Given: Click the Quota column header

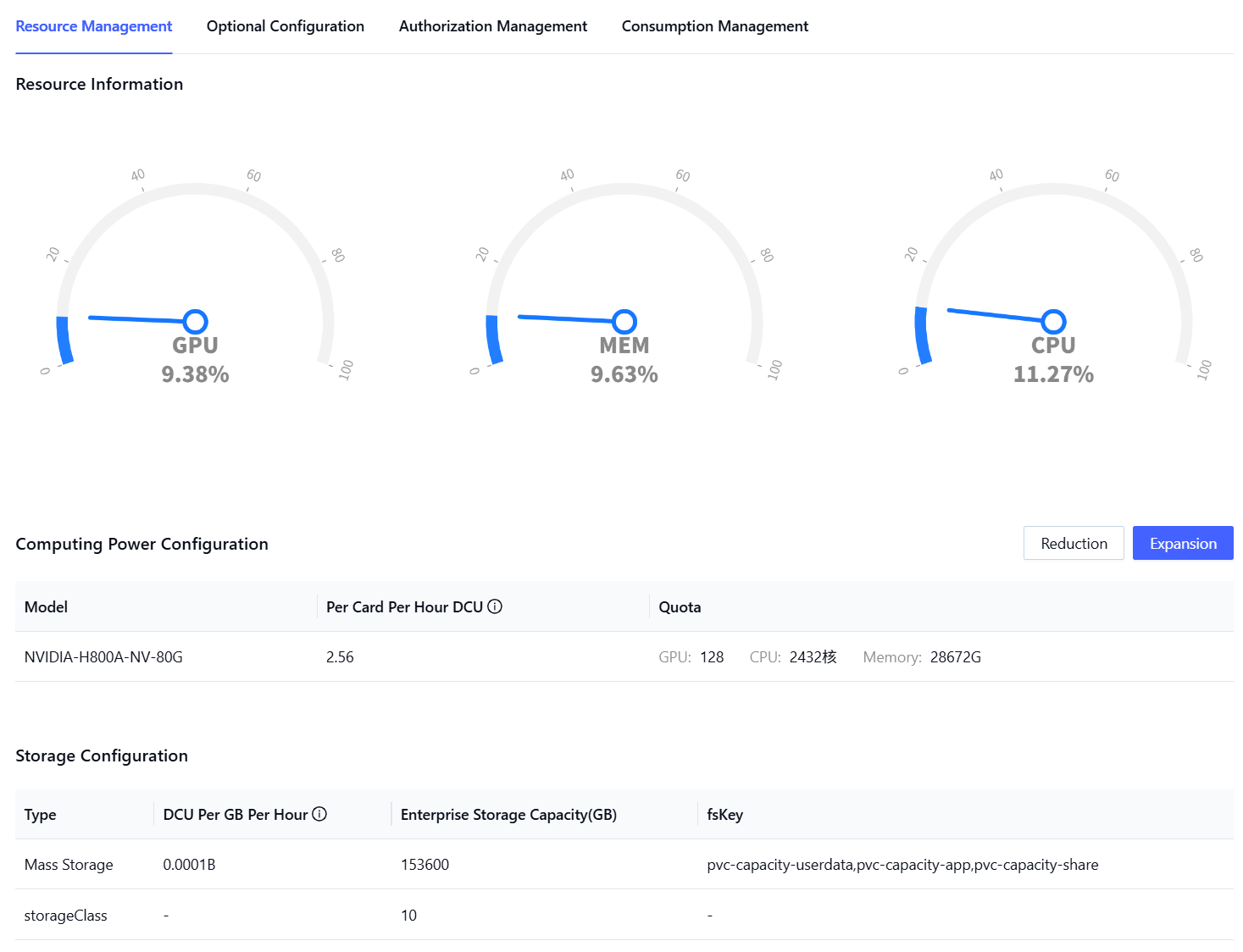Looking at the screenshot, I should click(680, 607).
